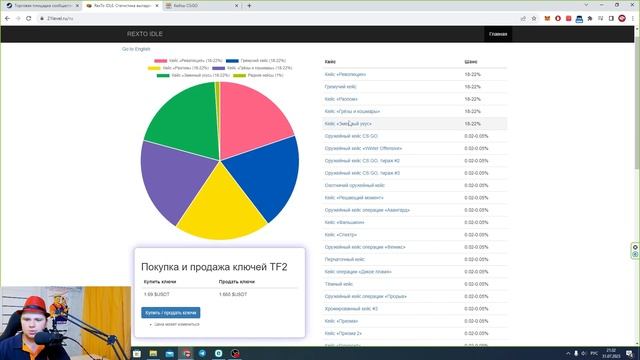Open Кейс «Решающий момент» link

pyautogui.click(x=354, y=198)
